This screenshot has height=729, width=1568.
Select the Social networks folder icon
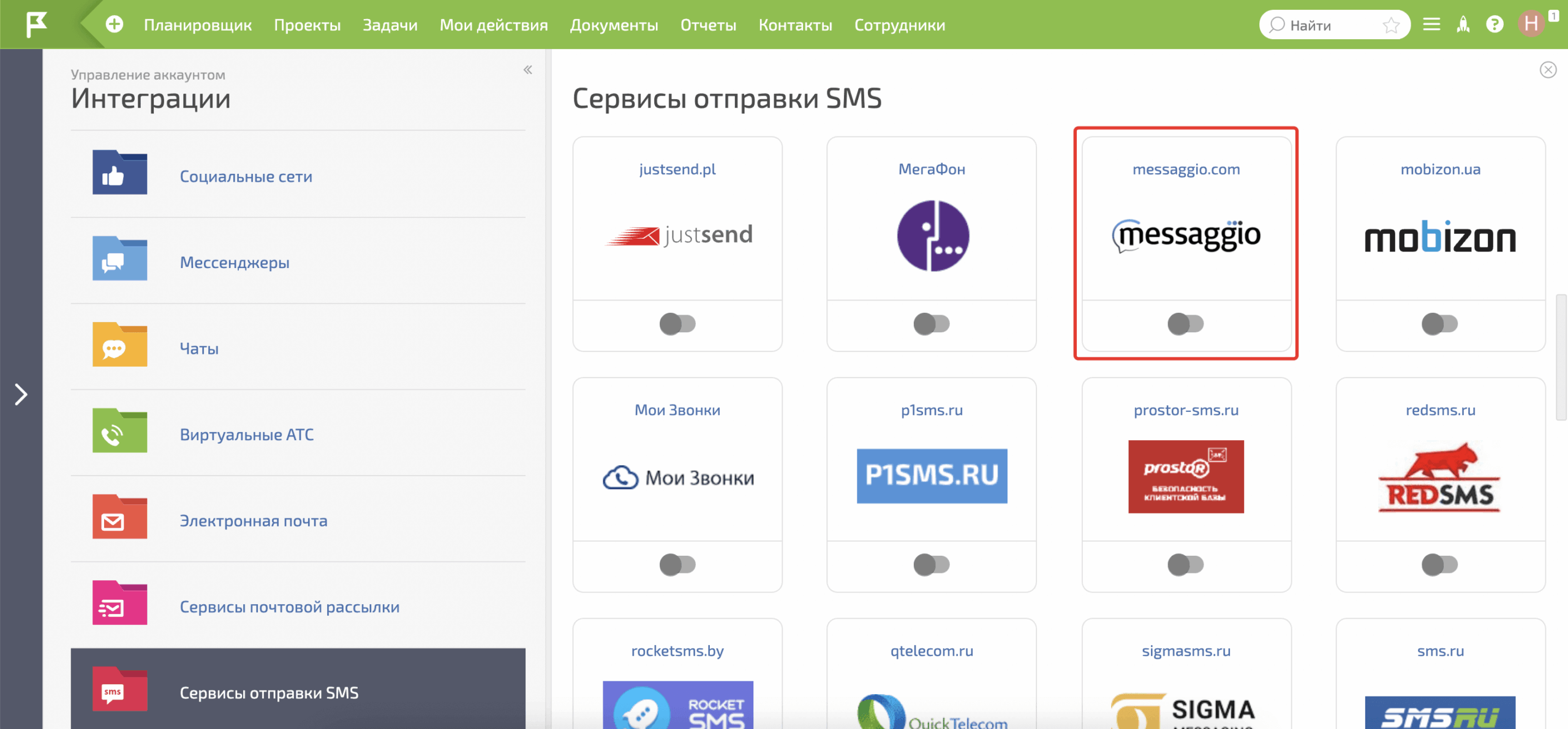pyautogui.click(x=119, y=173)
